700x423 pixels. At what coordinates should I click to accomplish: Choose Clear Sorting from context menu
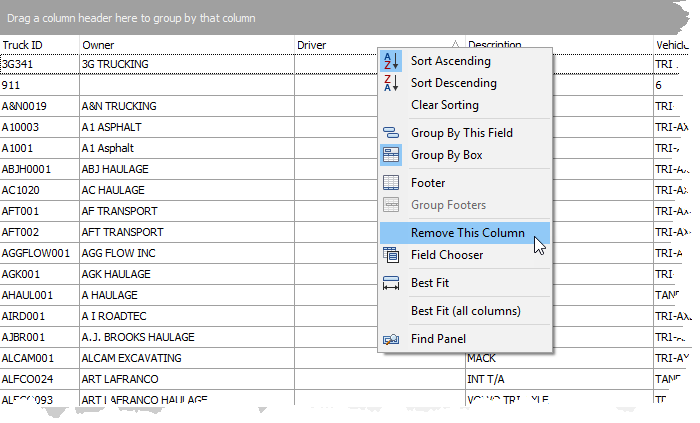pyautogui.click(x=444, y=105)
